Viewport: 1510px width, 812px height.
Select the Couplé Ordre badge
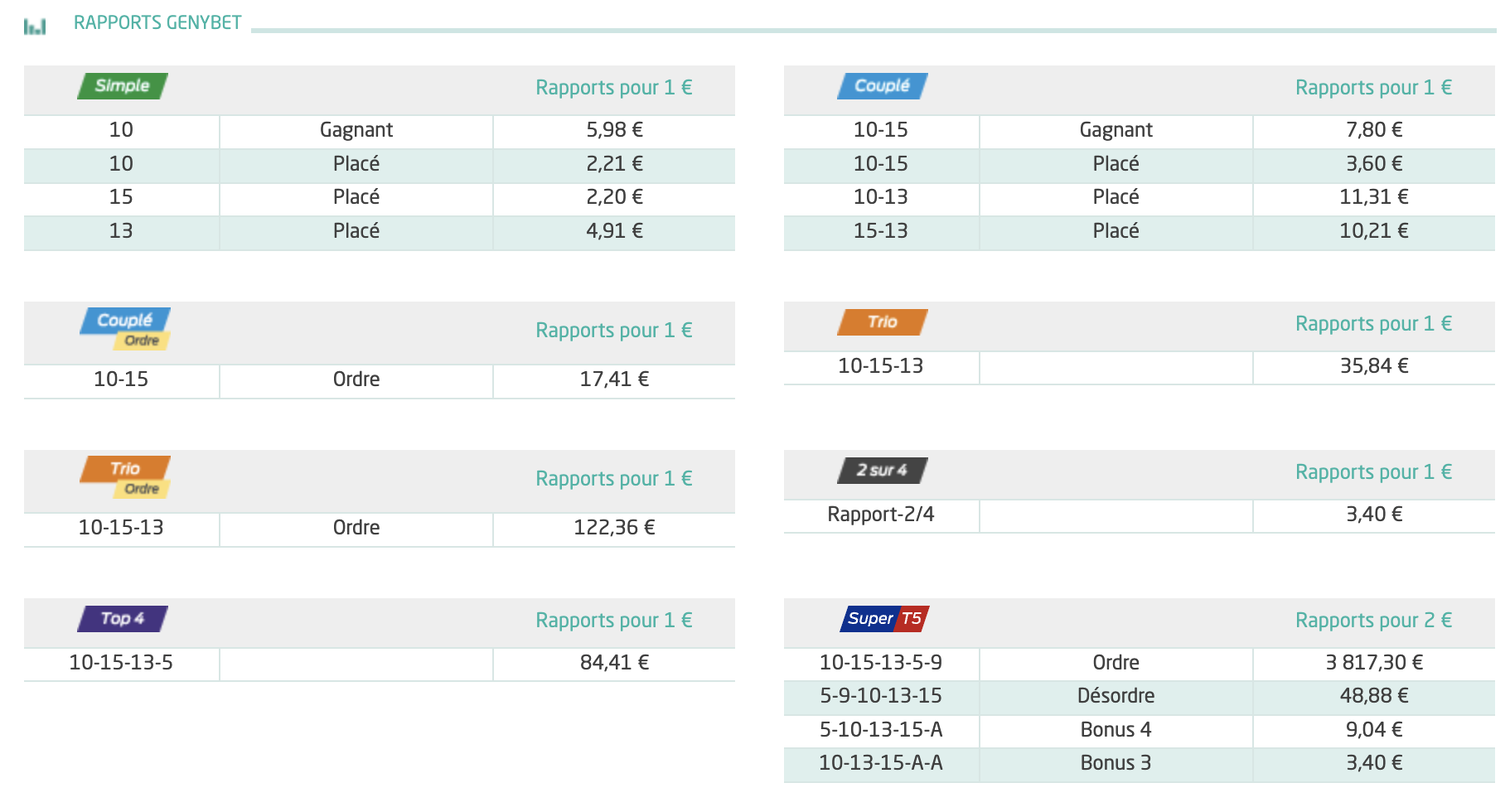pyautogui.click(x=125, y=329)
